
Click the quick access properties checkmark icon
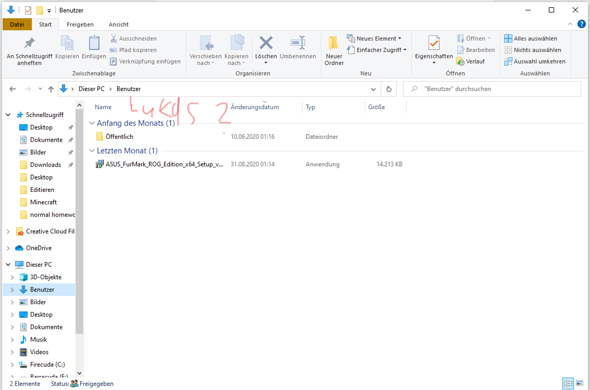[28, 10]
